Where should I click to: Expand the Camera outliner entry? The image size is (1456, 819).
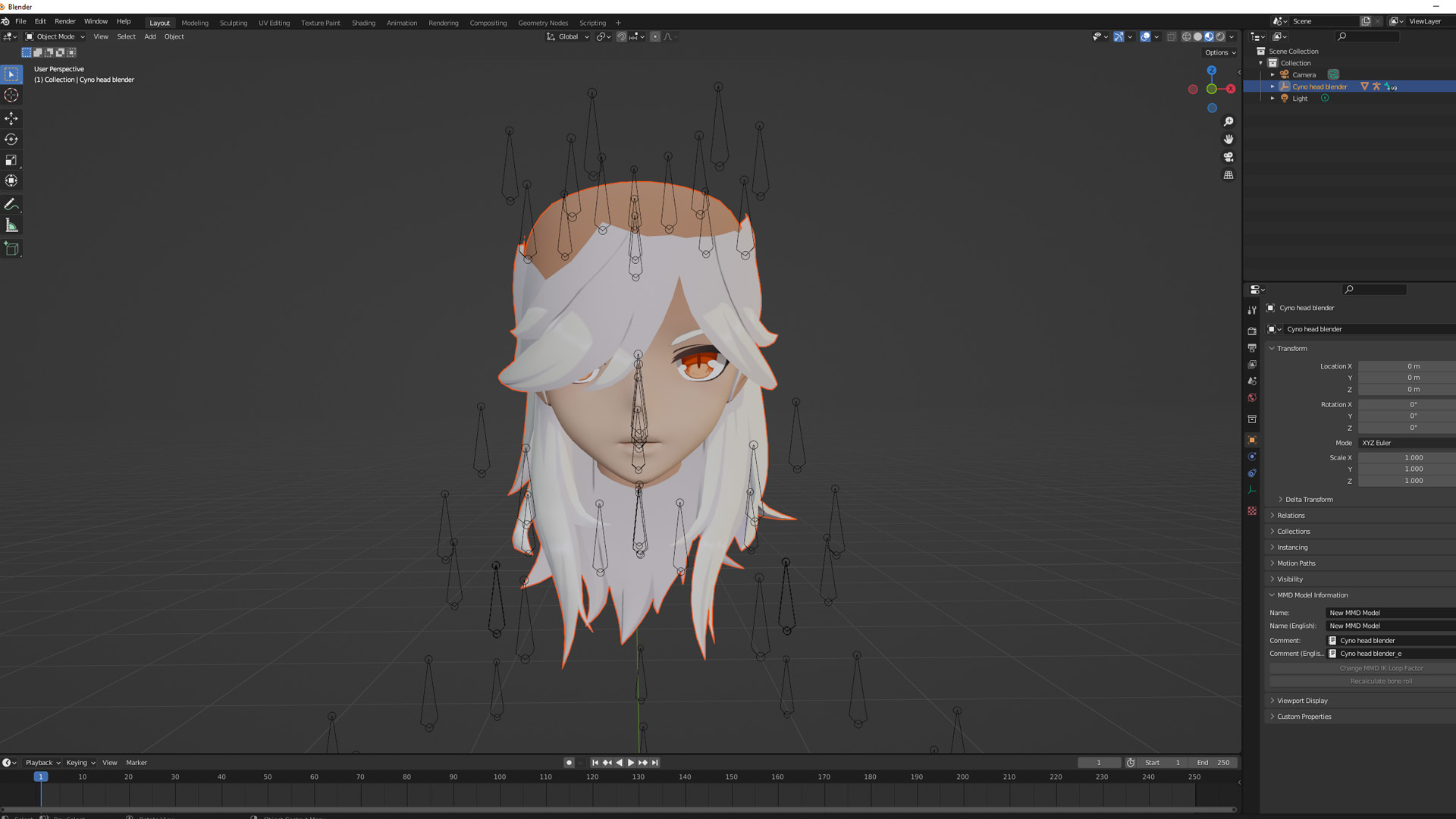click(1272, 75)
